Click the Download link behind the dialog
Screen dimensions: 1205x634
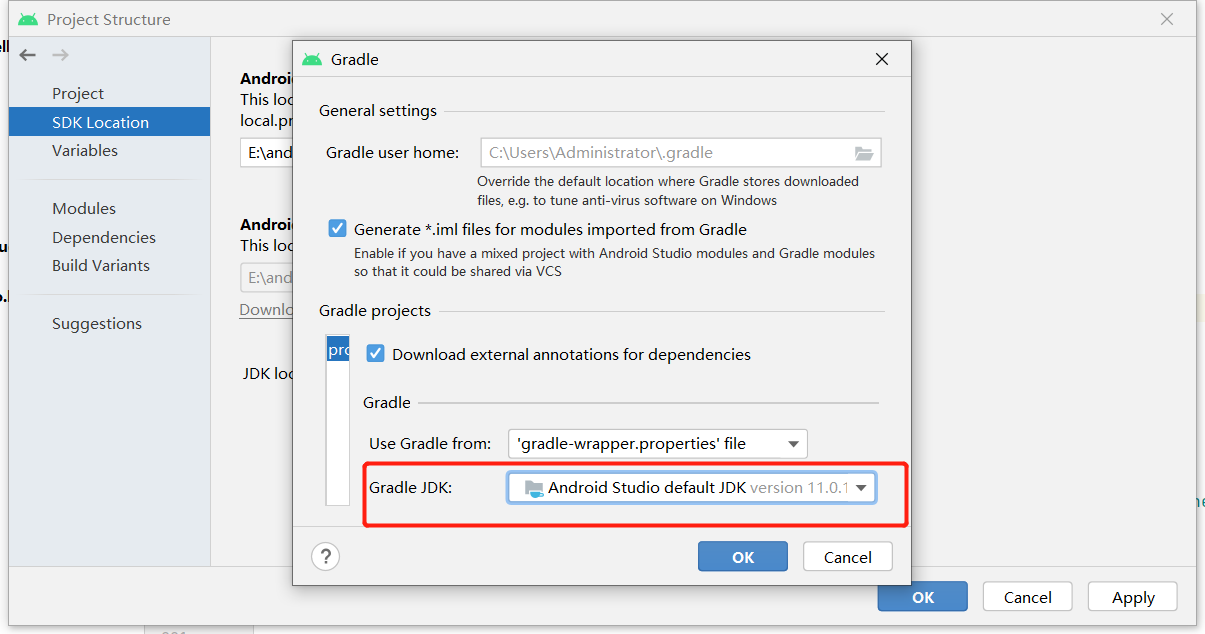click(265, 310)
